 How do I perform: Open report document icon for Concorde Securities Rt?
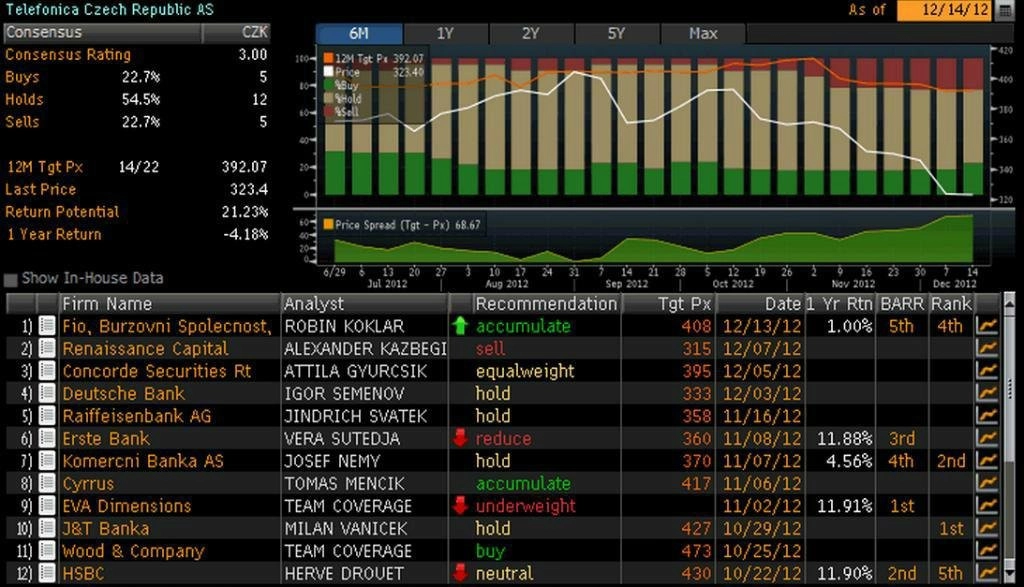coord(46,371)
